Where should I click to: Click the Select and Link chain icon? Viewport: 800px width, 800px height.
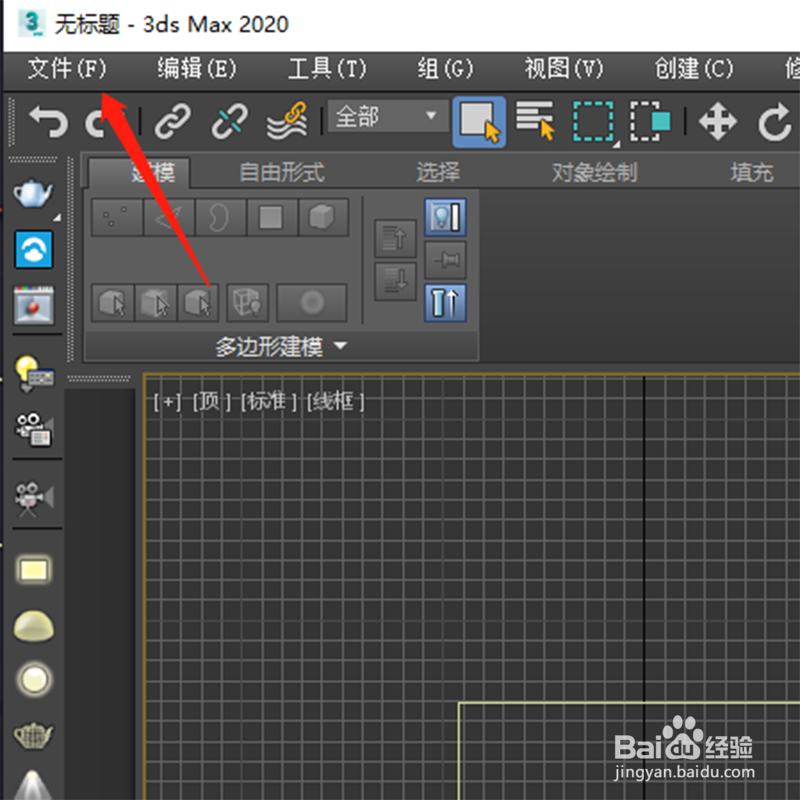[x=173, y=121]
